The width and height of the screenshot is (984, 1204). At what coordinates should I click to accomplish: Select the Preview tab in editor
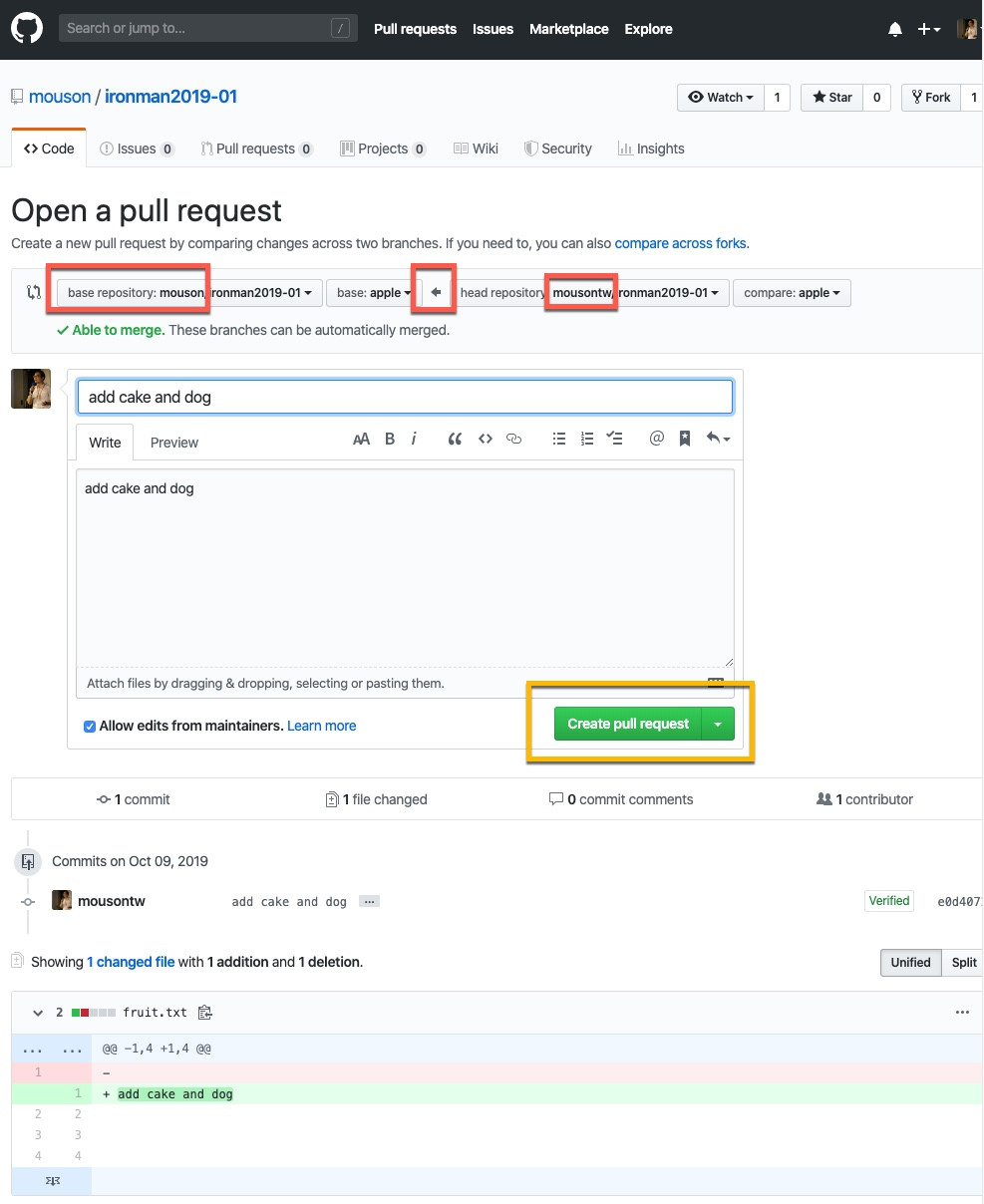tap(174, 443)
